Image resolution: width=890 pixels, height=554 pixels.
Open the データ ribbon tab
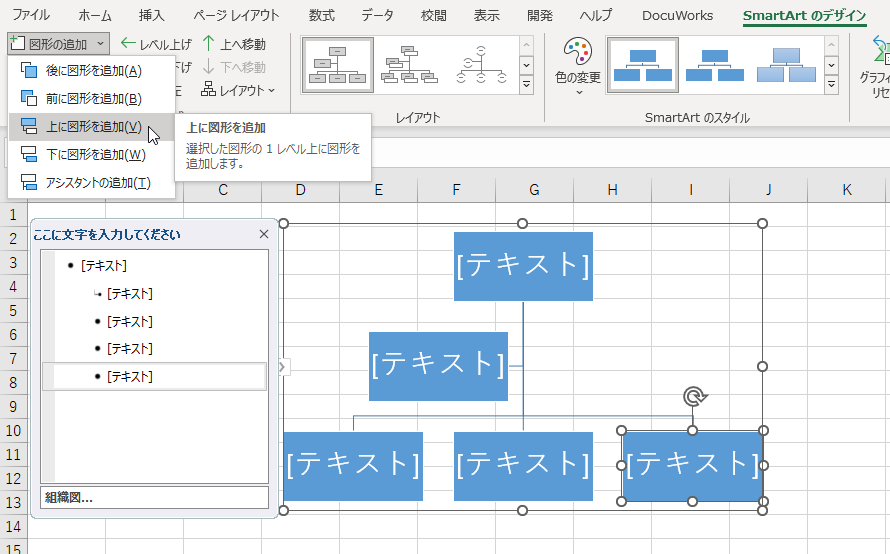[377, 15]
